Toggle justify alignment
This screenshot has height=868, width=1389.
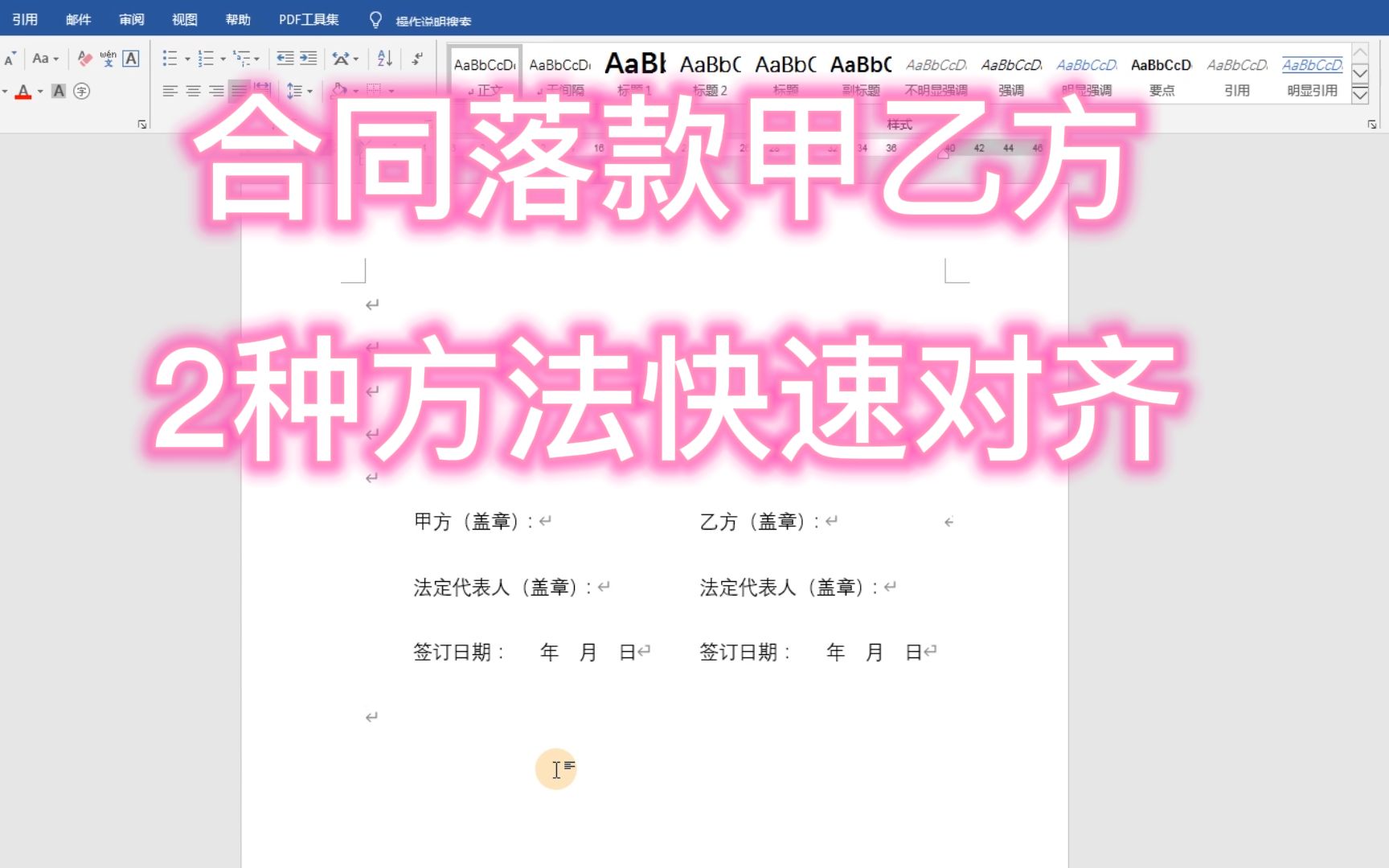240,92
